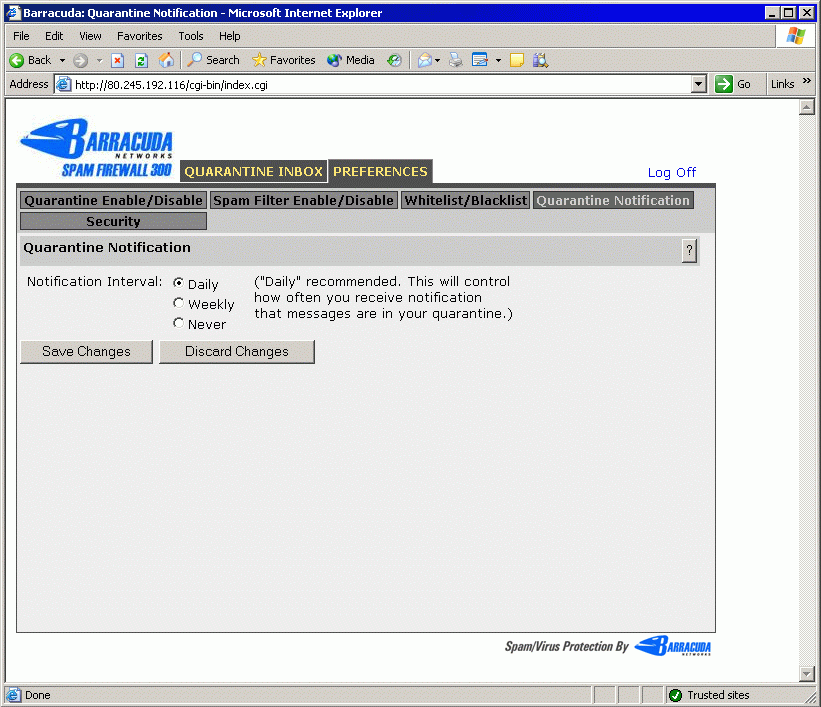Viewport: 821px width, 707px height.
Task: Open the Search pane in toolbar
Action: (x=213, y=60)
